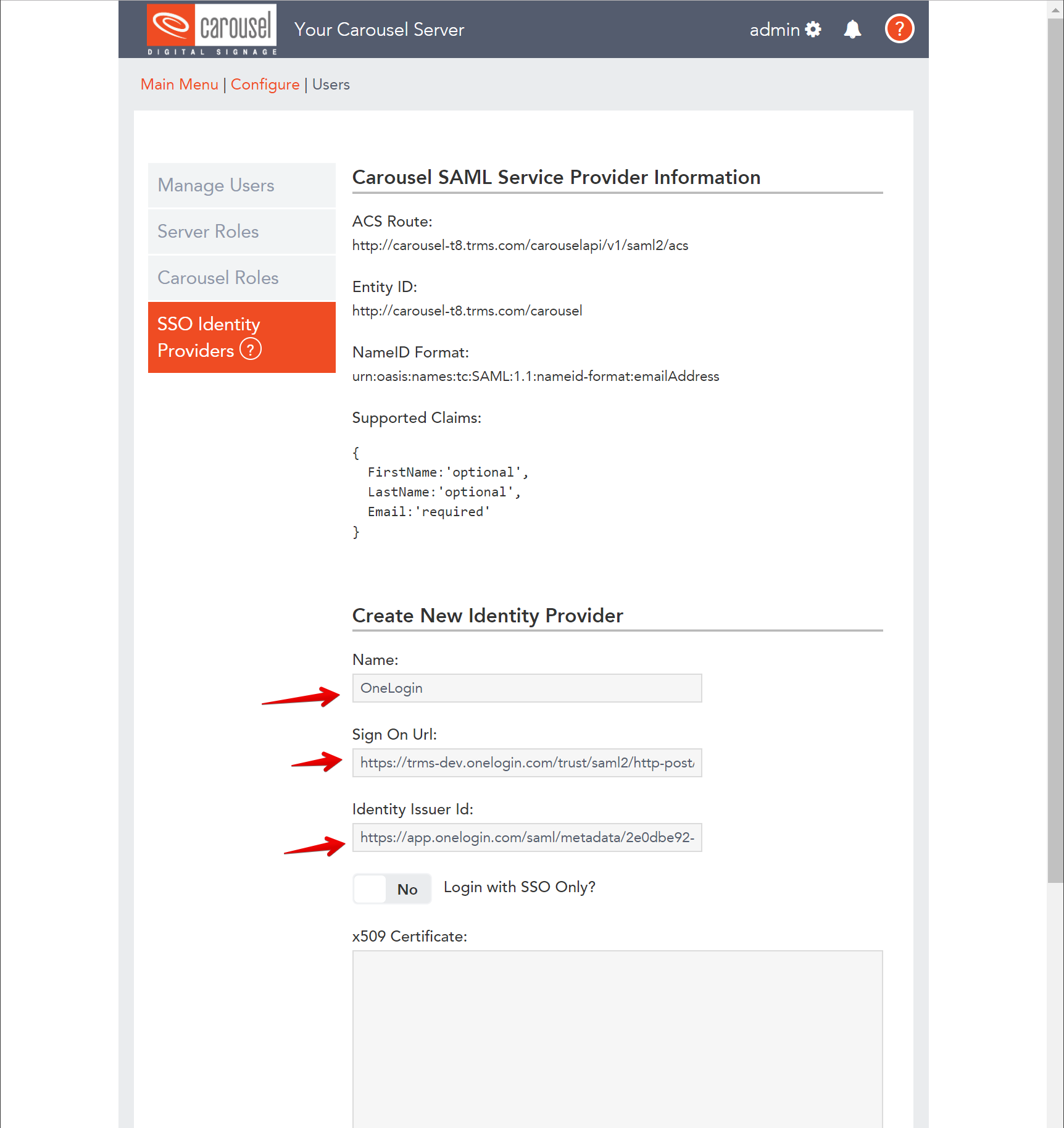The width and height of the screenshot is (1064, 1128).
Task: Click the Users breadcrumb text
Action: 331,85
